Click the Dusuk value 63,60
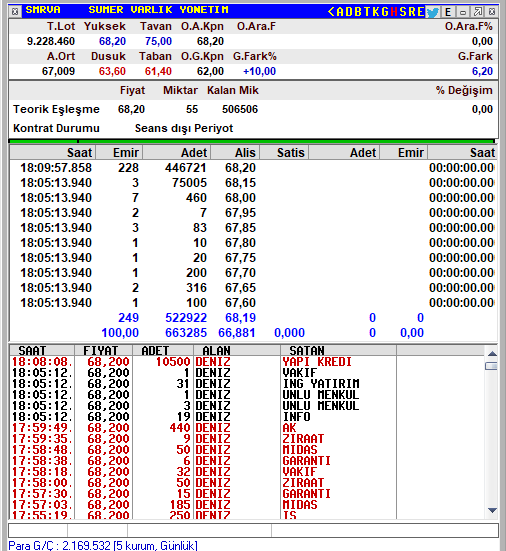 [x=112, y=71]
